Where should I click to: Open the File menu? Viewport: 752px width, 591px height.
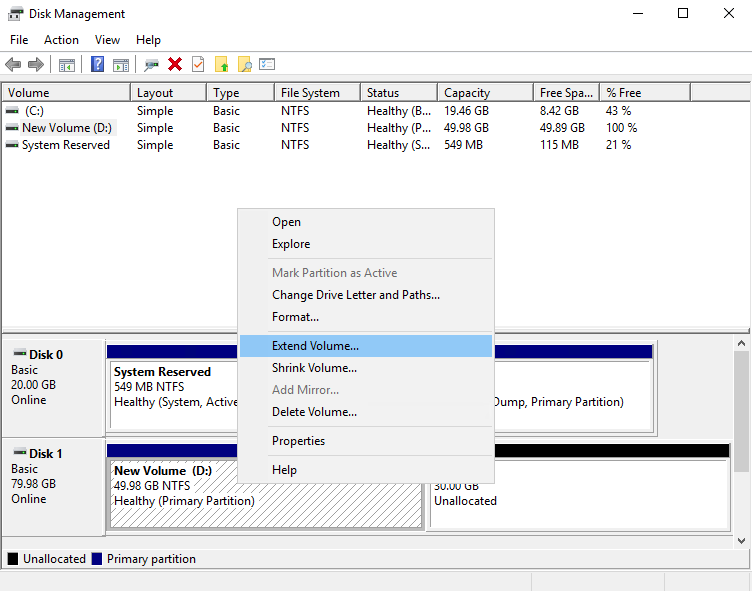(x=19, y=40)
